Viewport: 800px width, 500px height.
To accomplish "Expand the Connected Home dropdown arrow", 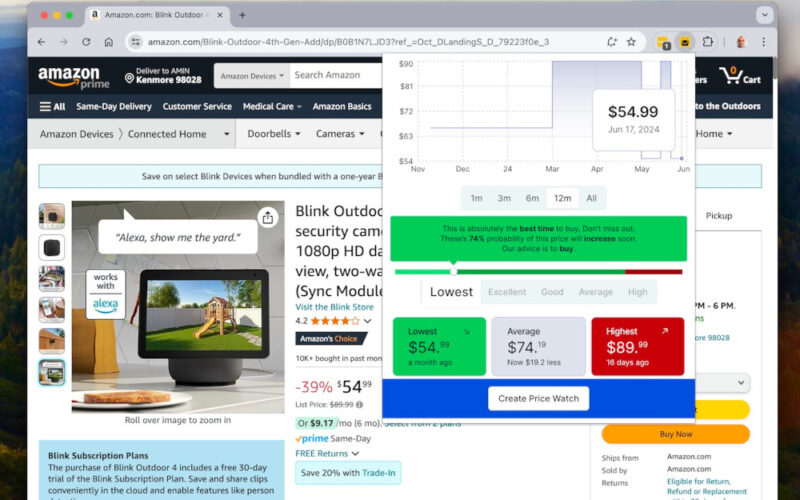I will point(227,134).
